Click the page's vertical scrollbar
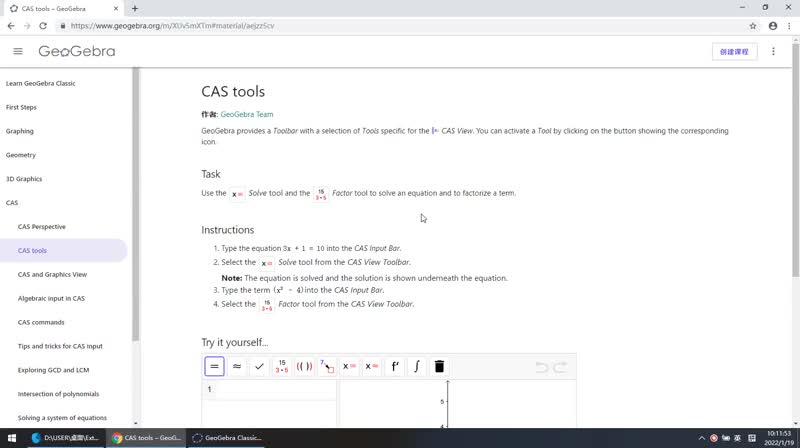The height and width of the screenshot is (448, 800). tap(795, 161)
